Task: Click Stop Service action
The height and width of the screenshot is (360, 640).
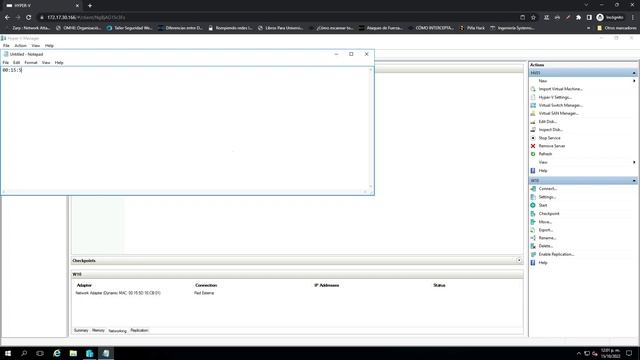Action: pos(549,138)
